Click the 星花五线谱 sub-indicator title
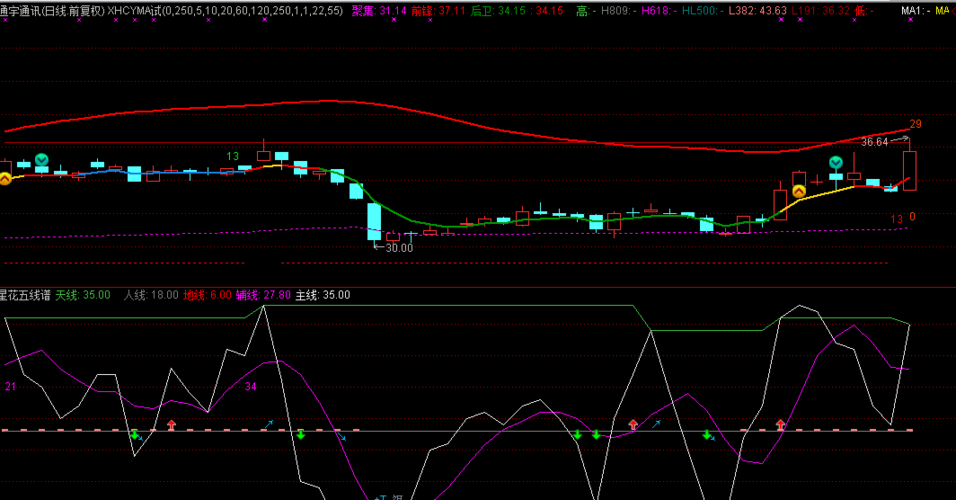This screenshot has height=500, width=956. pos(25,295)
